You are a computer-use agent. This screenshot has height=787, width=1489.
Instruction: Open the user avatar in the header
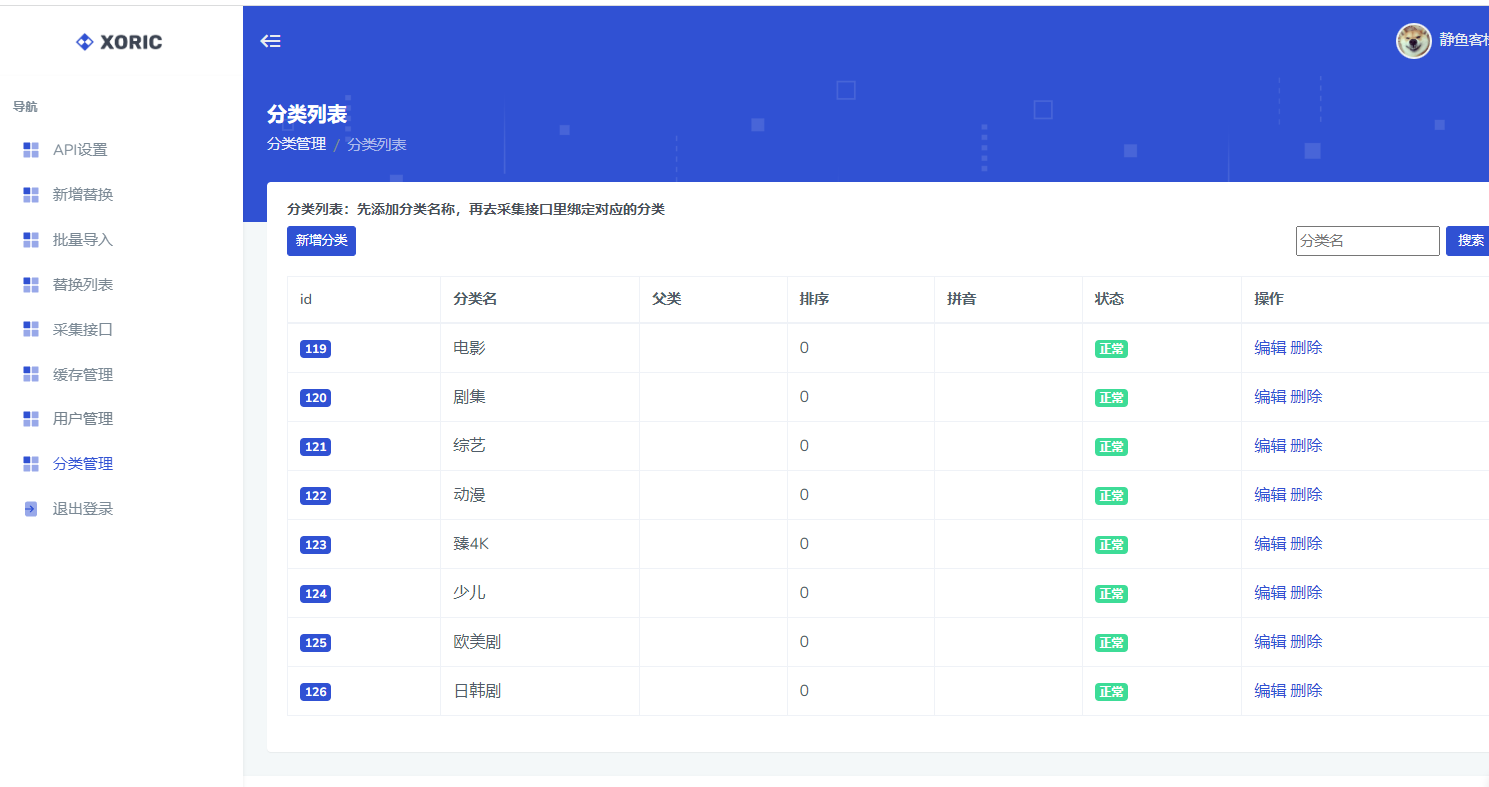click(x=1413, y=41)
